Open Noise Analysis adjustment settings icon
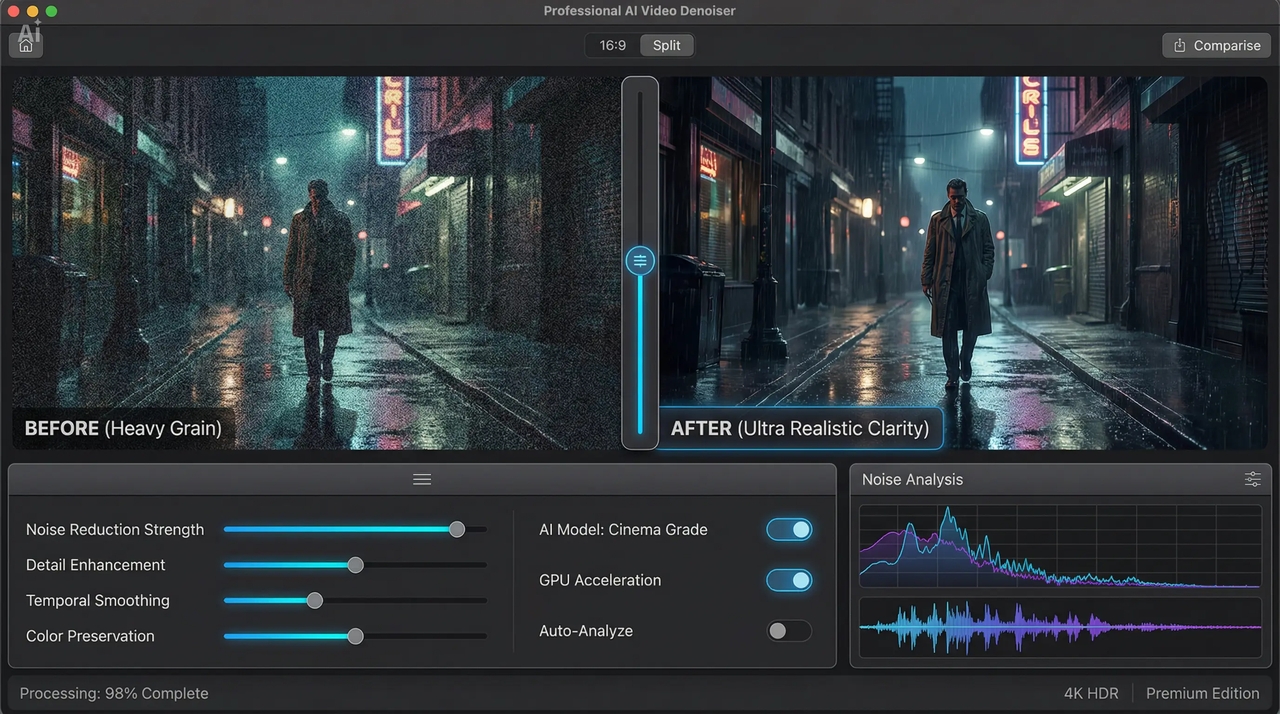 pos(1252,480)
